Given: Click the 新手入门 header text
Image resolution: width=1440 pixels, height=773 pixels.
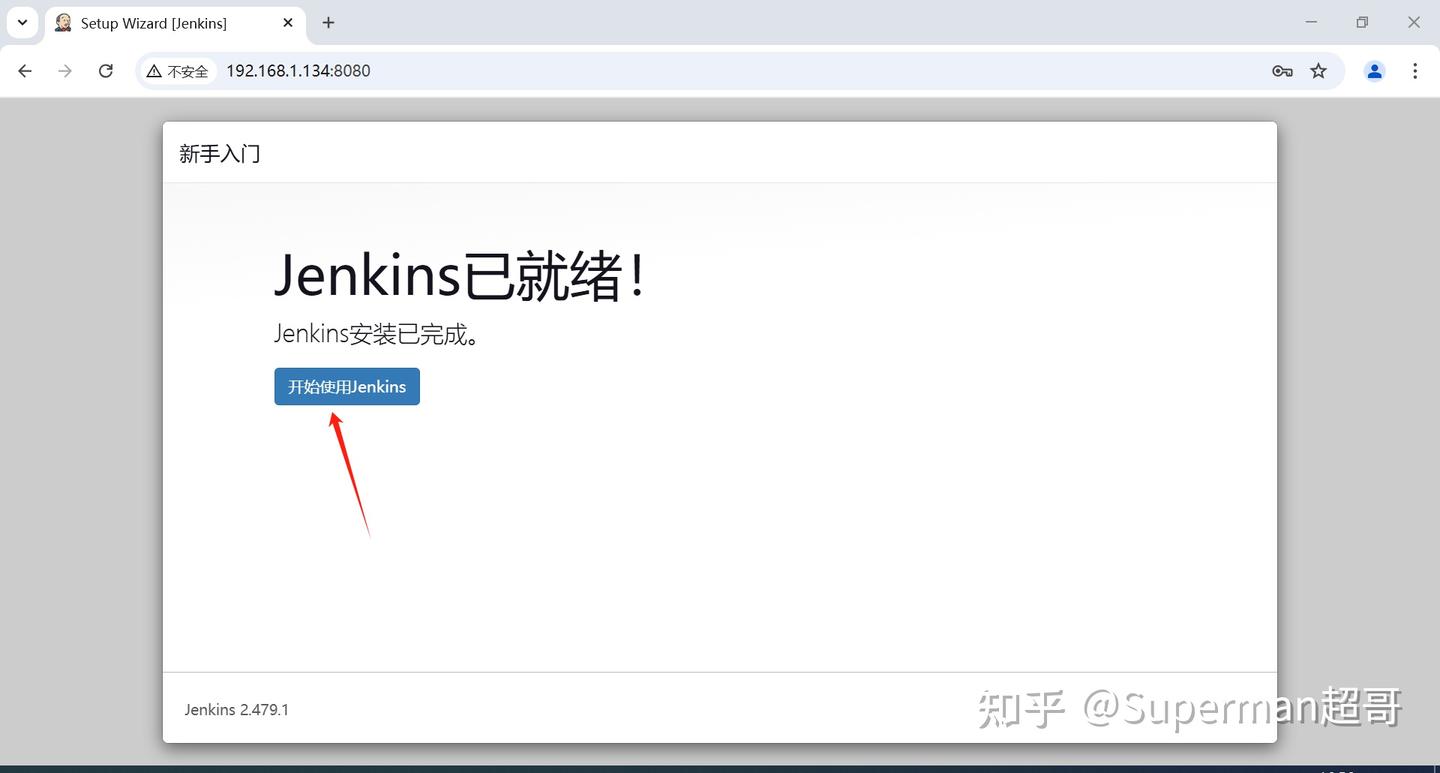Looking at the screenshot, I should 220,153.
